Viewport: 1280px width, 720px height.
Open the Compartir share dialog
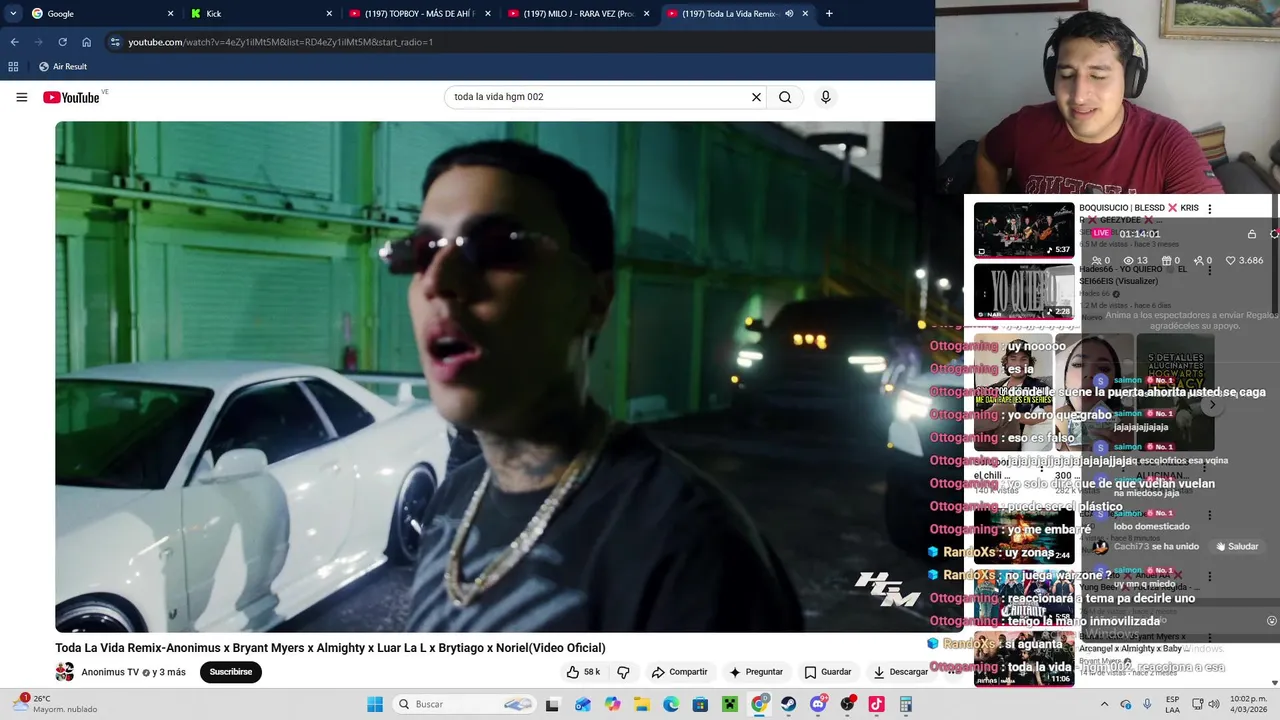[x=679, y=672]
